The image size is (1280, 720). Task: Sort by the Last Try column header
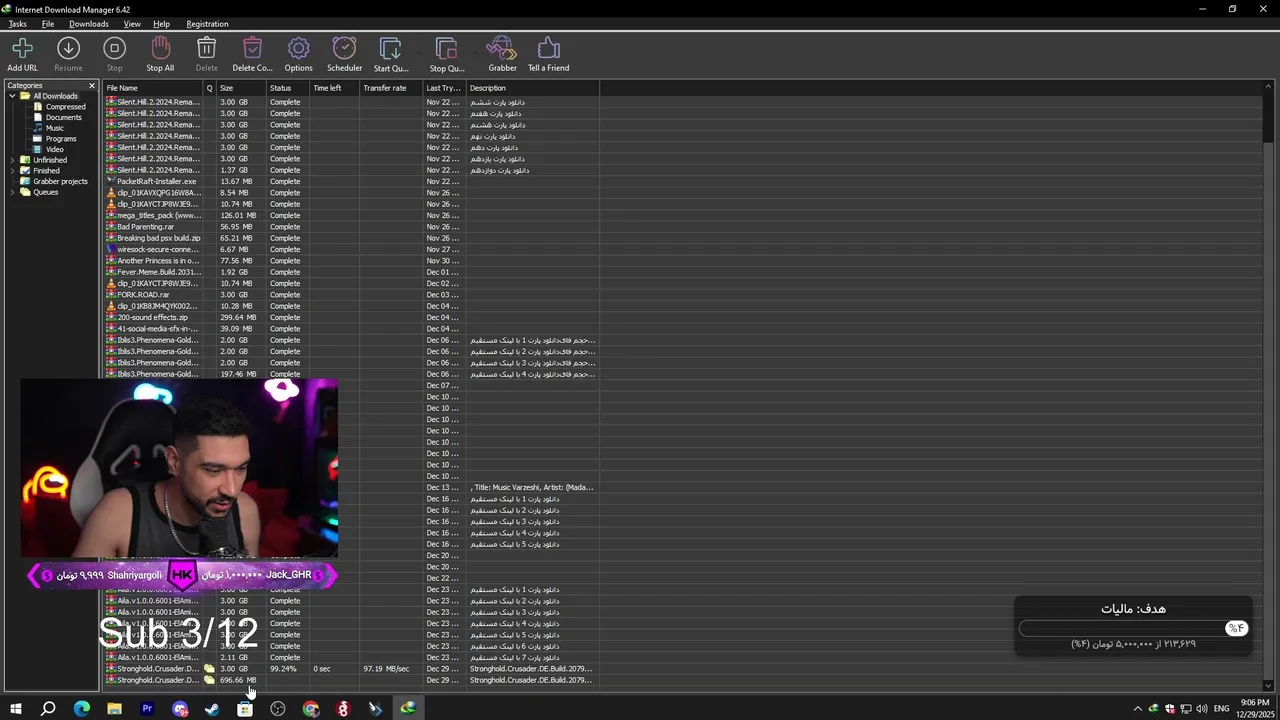tap(444, 88)
